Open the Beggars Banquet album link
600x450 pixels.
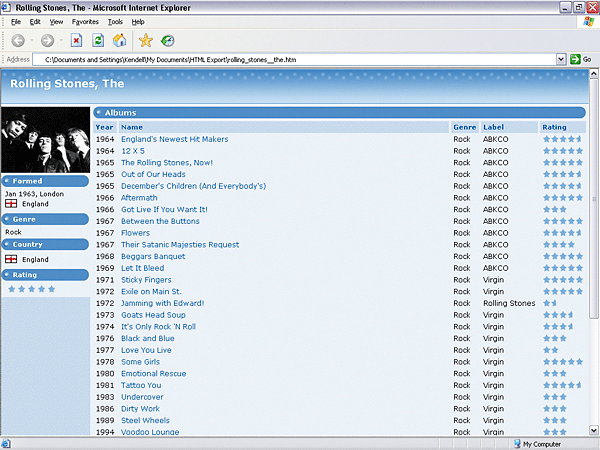[153, 256]
